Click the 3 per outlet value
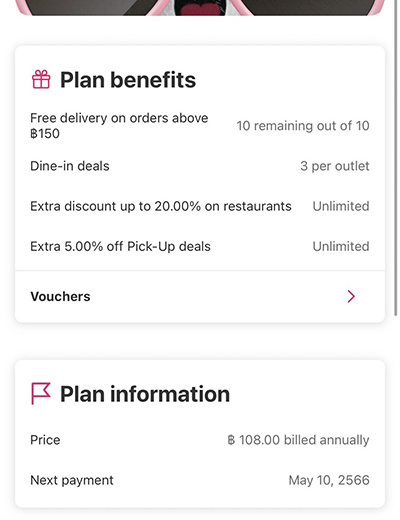This screenshot has height=520, width=400. coord(335,166)
